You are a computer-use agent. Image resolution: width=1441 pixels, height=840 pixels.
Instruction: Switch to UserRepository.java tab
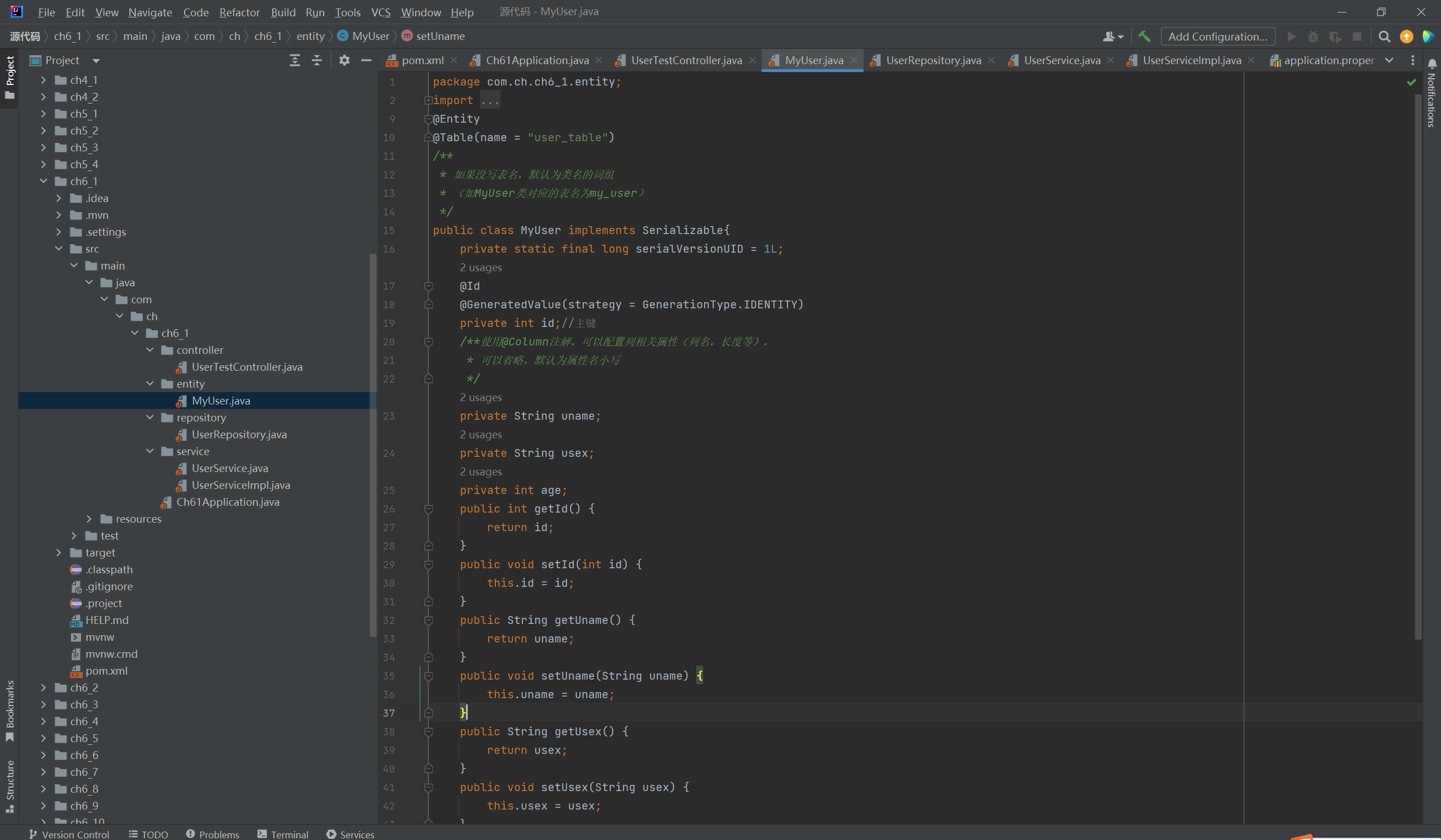(x=933, y=60)
